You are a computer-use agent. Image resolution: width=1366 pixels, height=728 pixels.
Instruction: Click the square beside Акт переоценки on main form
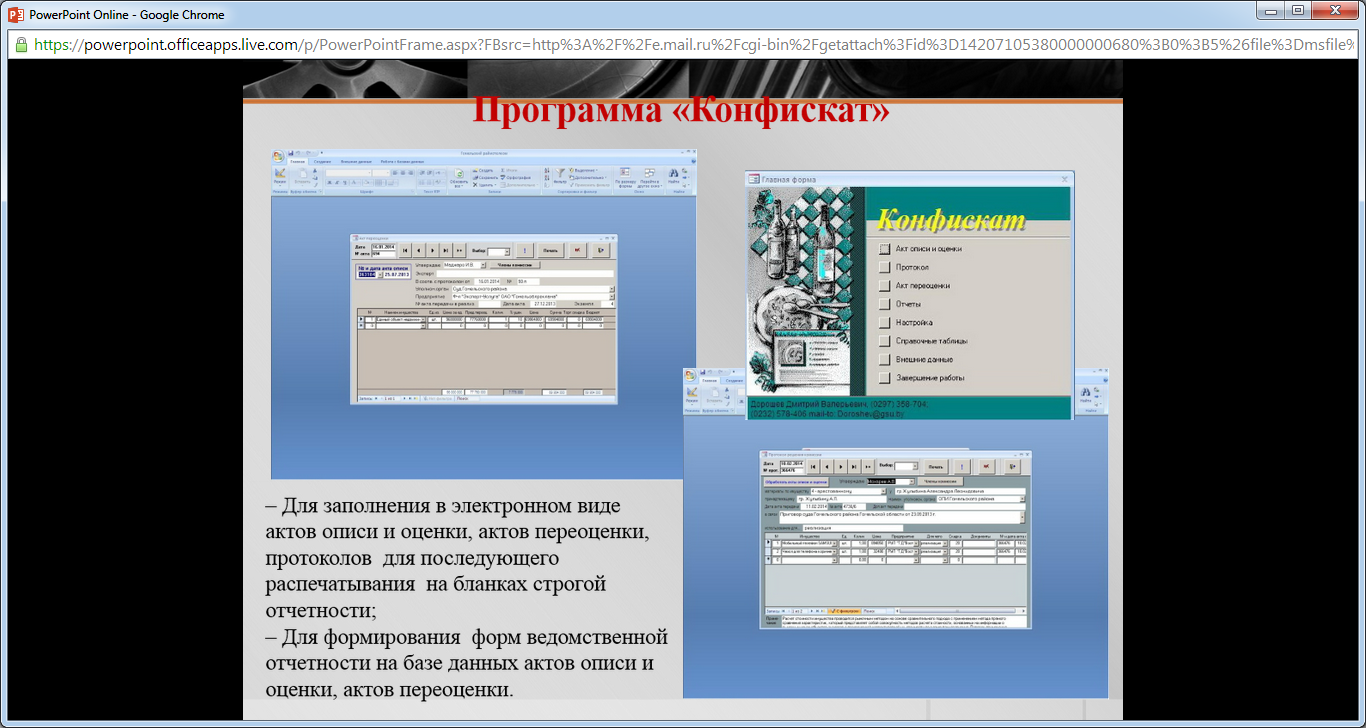[884, 285]
